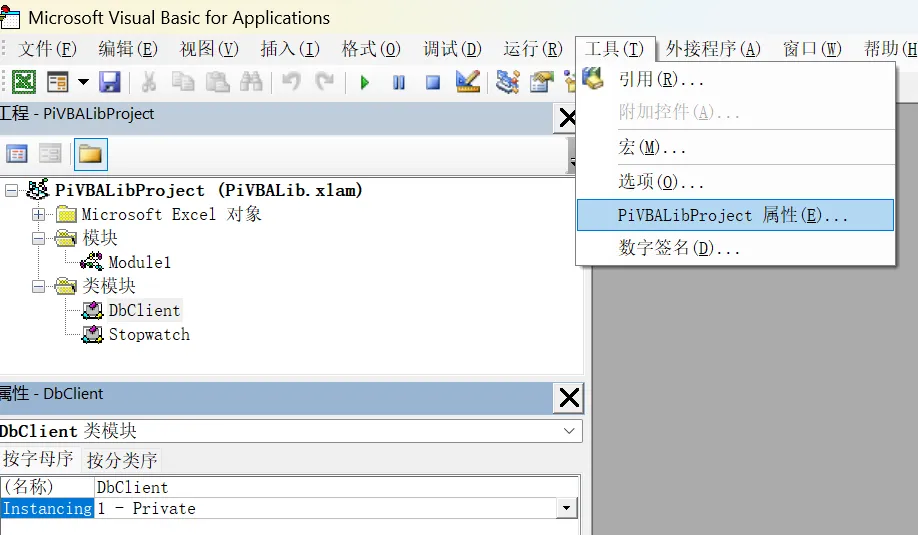Open the Instancing value dropdown arrow
The height and width of the screenshot is (535, 918).
pos(566,508)
